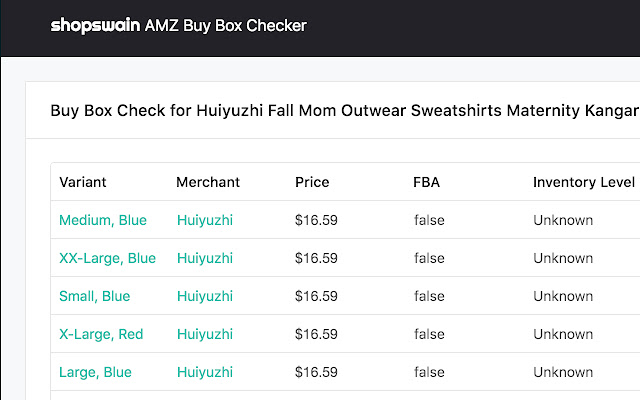Open the Medium, Blue variant link

click(103, 220)
